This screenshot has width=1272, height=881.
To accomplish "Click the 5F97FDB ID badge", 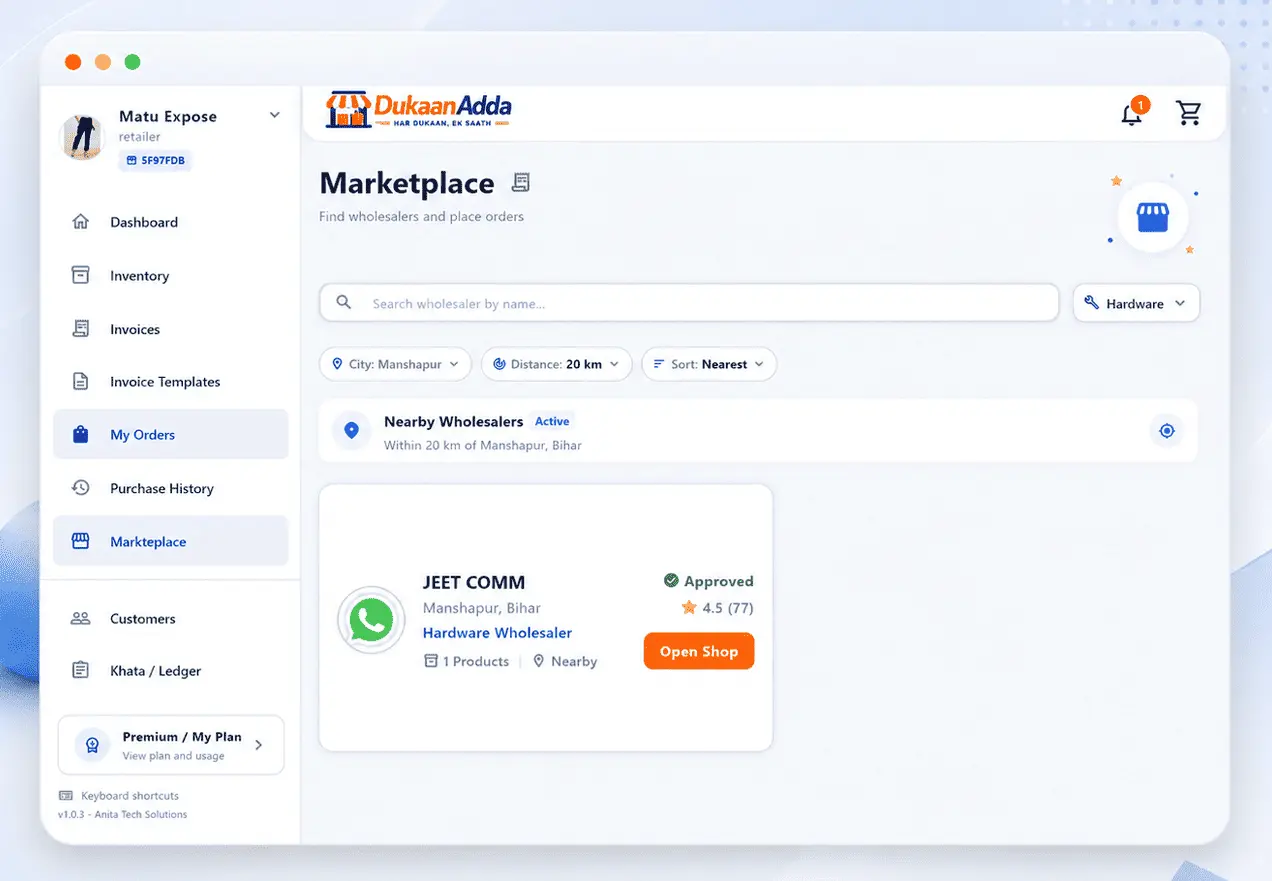I will coord(155,160).
